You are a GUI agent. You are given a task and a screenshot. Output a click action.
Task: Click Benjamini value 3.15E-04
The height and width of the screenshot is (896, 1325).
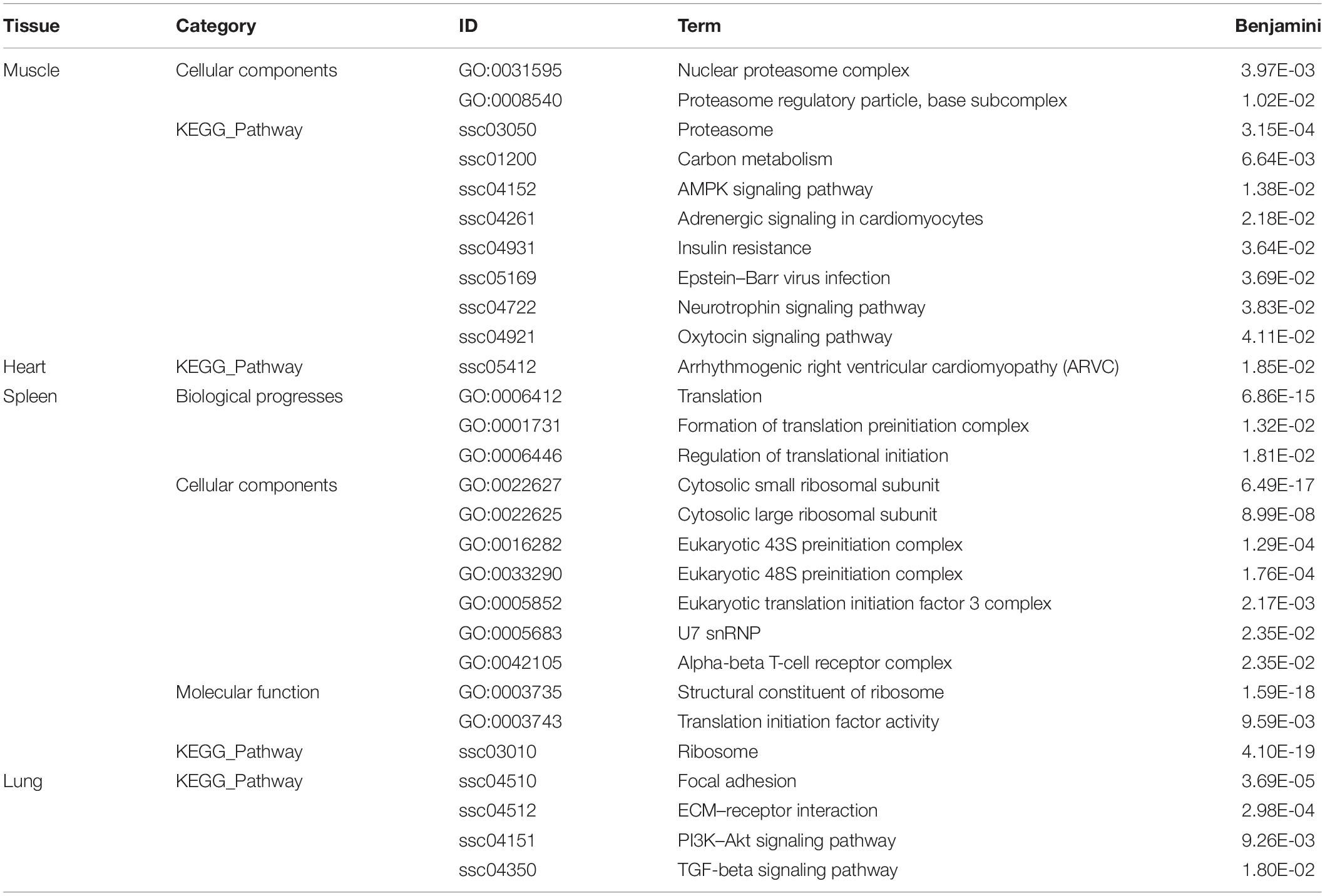click(1279, 130)
